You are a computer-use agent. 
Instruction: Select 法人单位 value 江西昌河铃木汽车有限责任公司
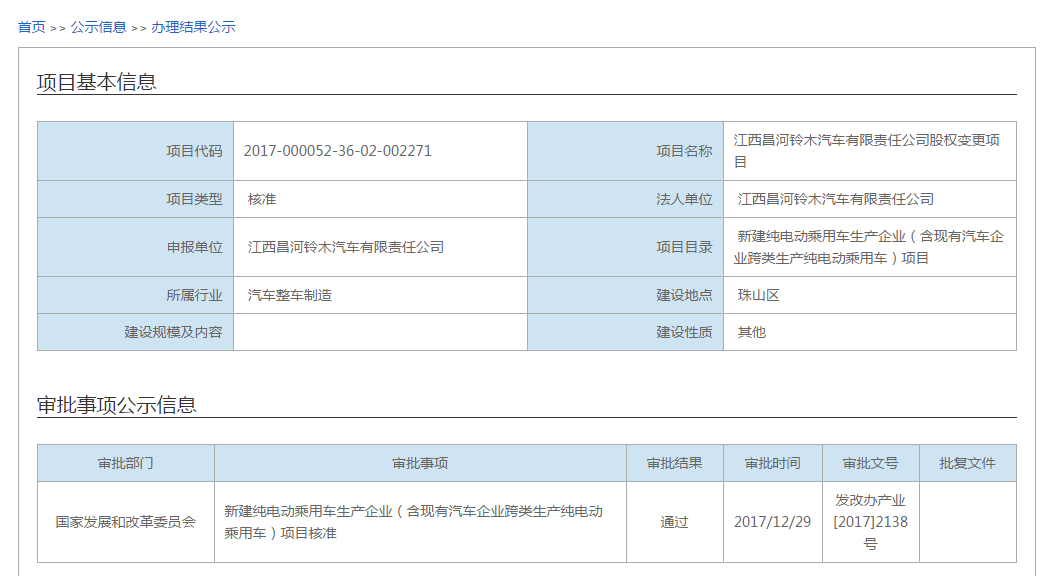835,199
